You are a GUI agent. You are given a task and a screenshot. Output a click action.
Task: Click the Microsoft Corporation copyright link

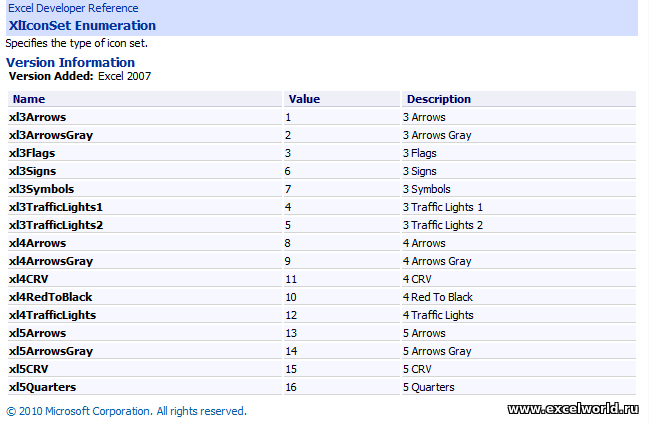(x=127, y=411)
